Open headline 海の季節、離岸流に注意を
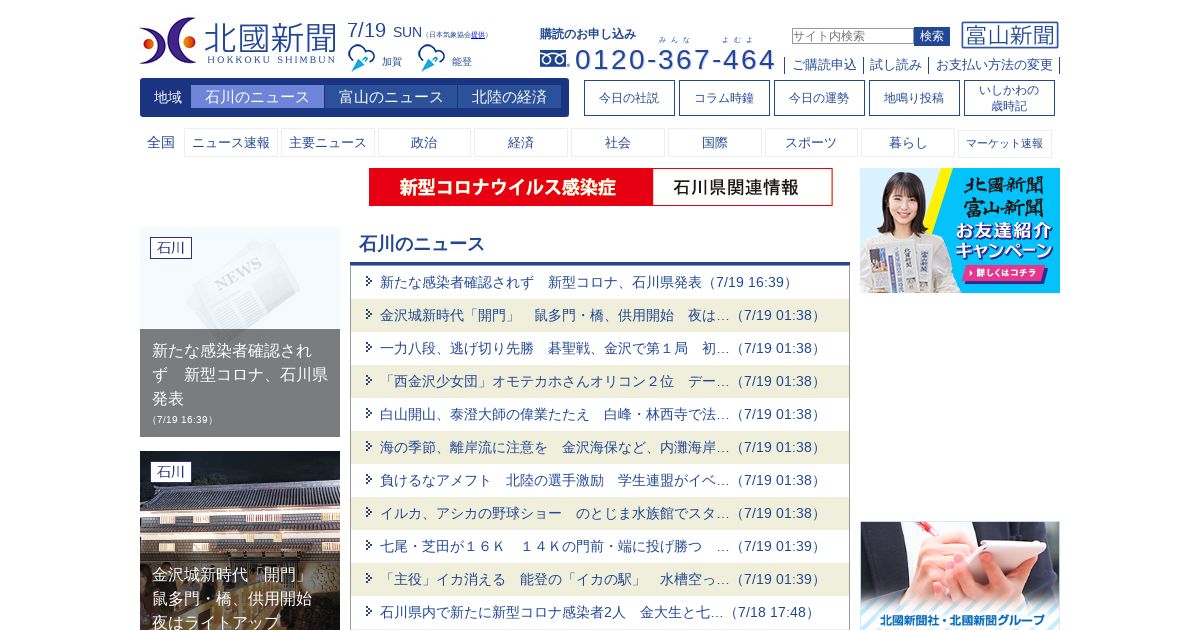Image resolution: width=1200 pixels, height=630 pixels. click(602, 447)
